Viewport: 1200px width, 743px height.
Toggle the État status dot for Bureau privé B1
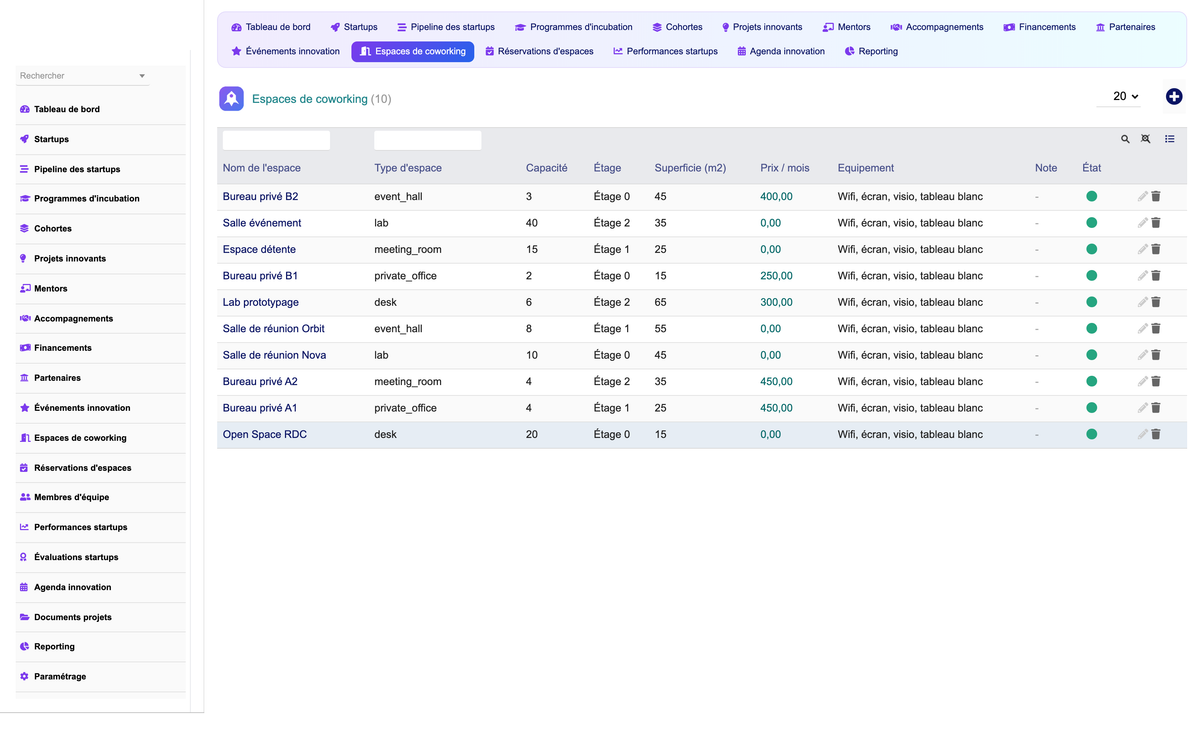(1092, 276)
